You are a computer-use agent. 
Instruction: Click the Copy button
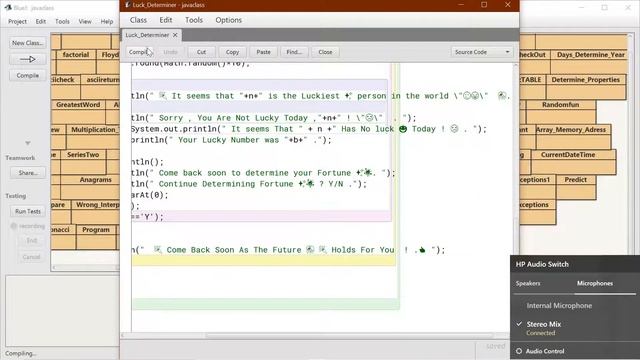pyautogui.click(x=232, y=52)
